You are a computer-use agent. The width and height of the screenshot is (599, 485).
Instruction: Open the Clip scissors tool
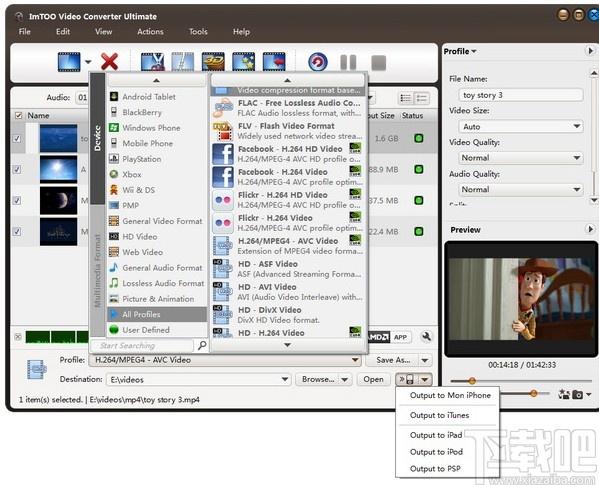coord(152,62)
